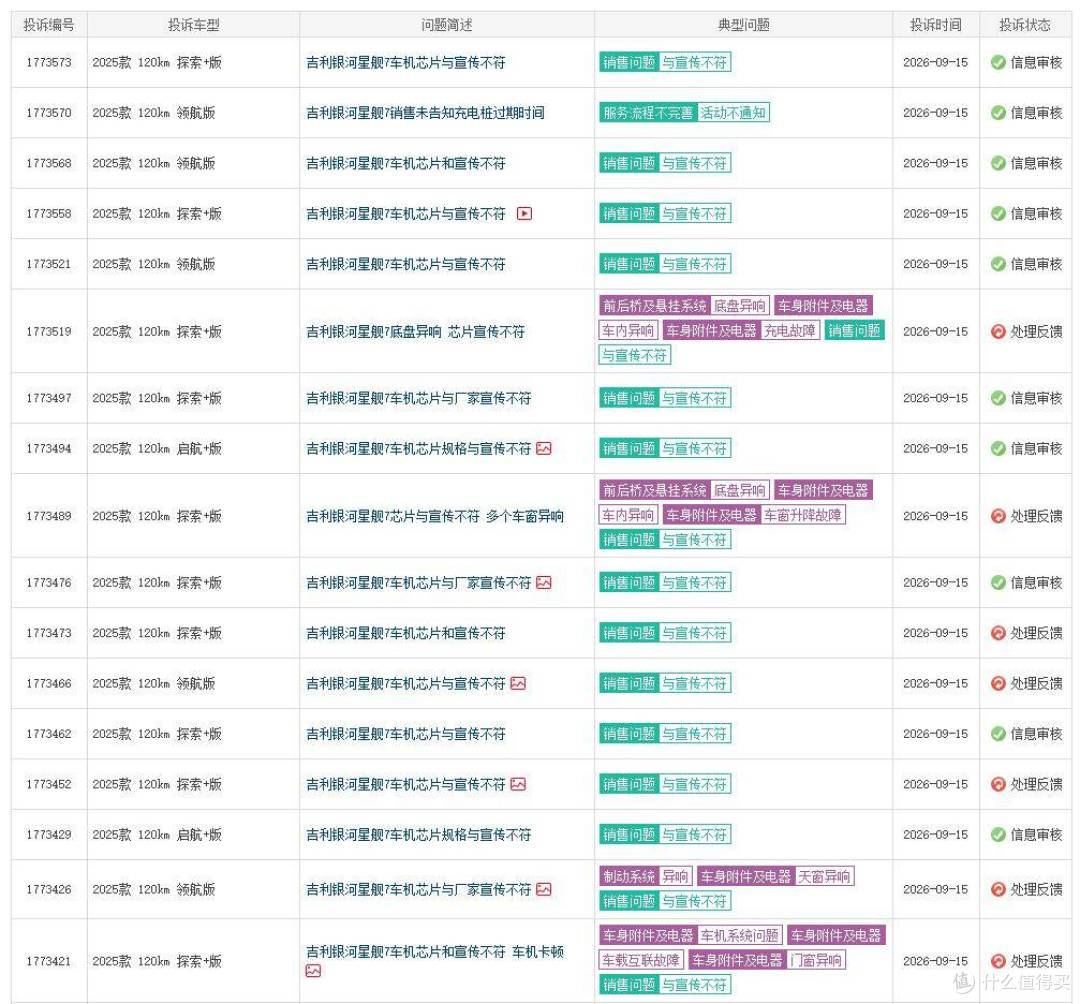Click complaint number 1773497
The height and width of the screenshot is (1004, 1080).
tap(49, 398)
